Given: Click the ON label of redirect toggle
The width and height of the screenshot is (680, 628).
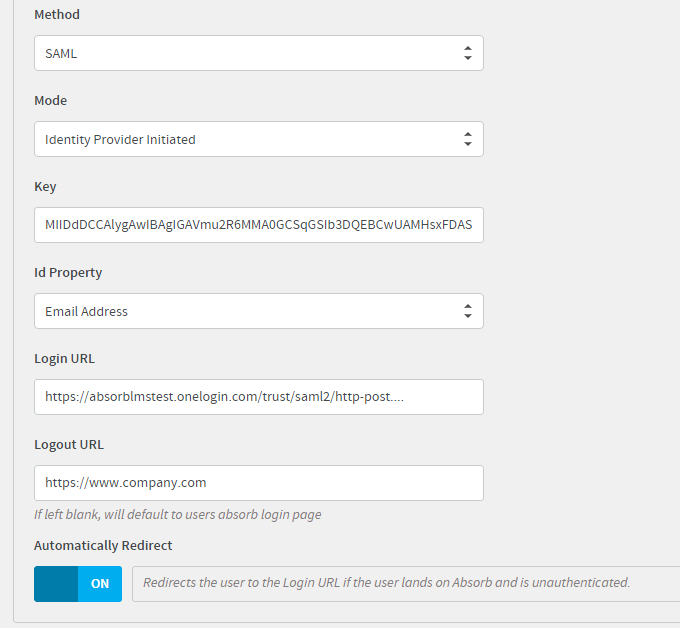Looking at the screenshot, I should coord(100,584).
